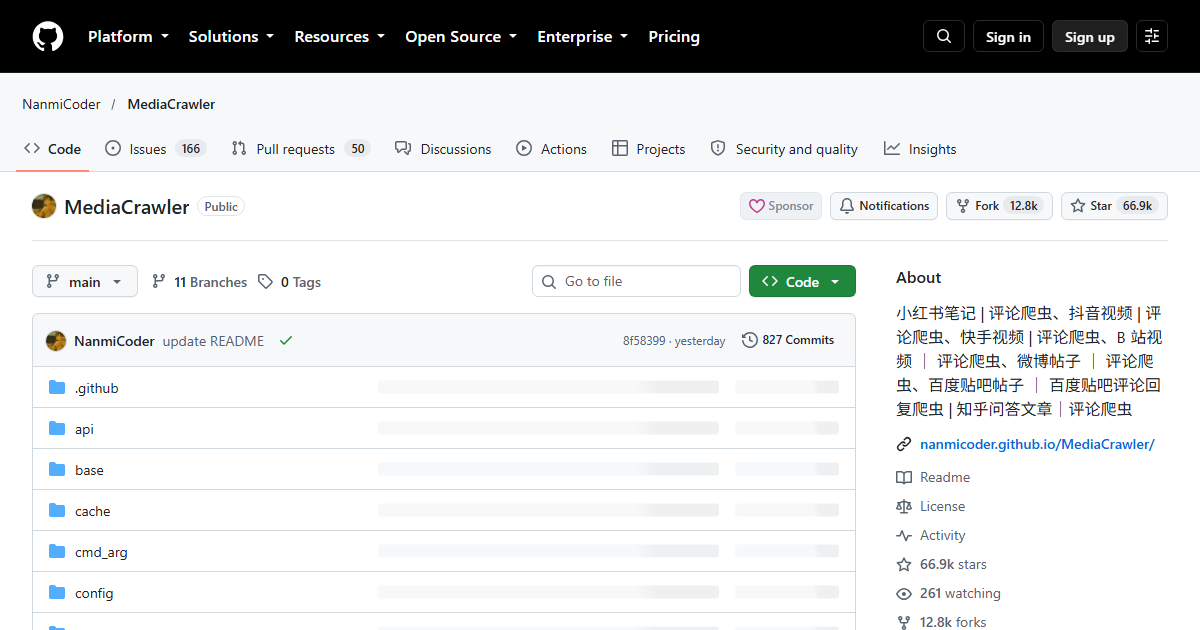Image resolution: width=1200 pixels, height=630 pixels.
Task: Open the appearance settings icon button
Action: click(1152, 37)
